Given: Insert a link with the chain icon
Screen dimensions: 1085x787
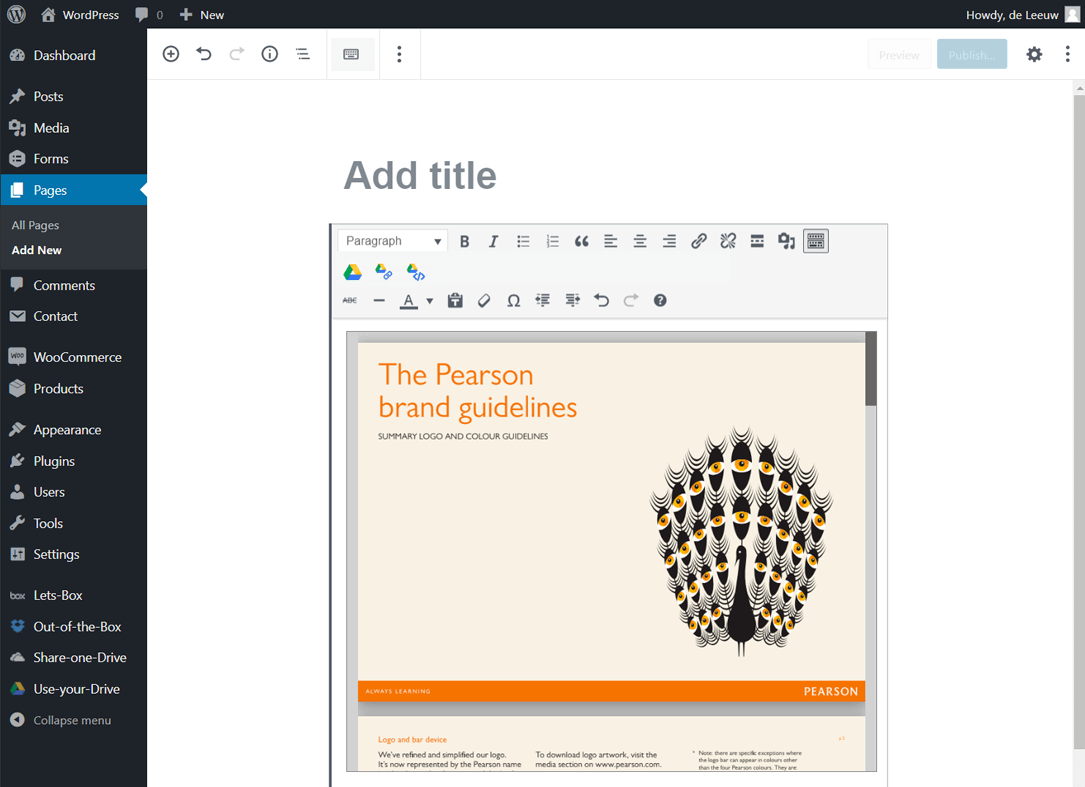Looking at the screenshot, I should click(x=699, y=241).
